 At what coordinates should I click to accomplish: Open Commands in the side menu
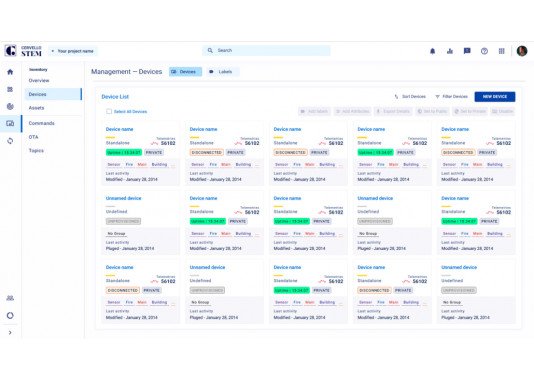[42, 123]
